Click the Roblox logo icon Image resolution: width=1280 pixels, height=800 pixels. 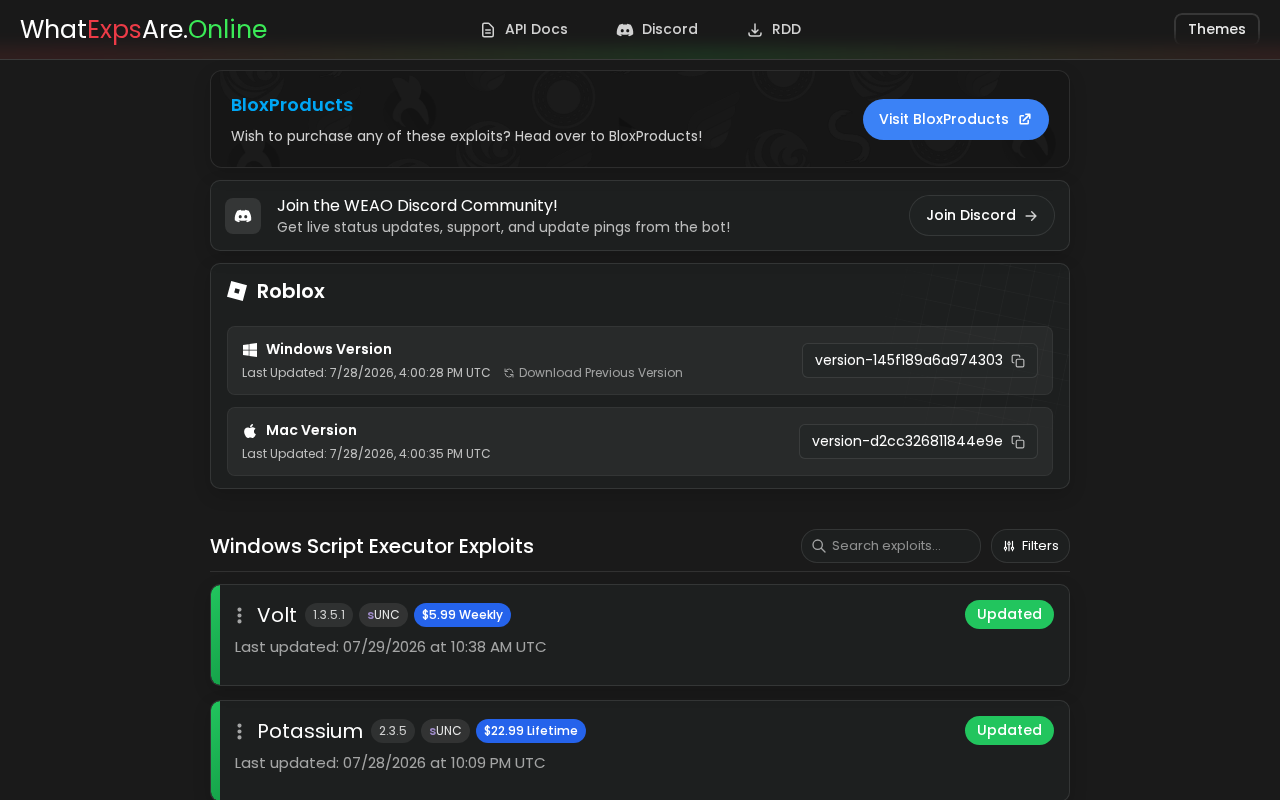tap(237, 291)
